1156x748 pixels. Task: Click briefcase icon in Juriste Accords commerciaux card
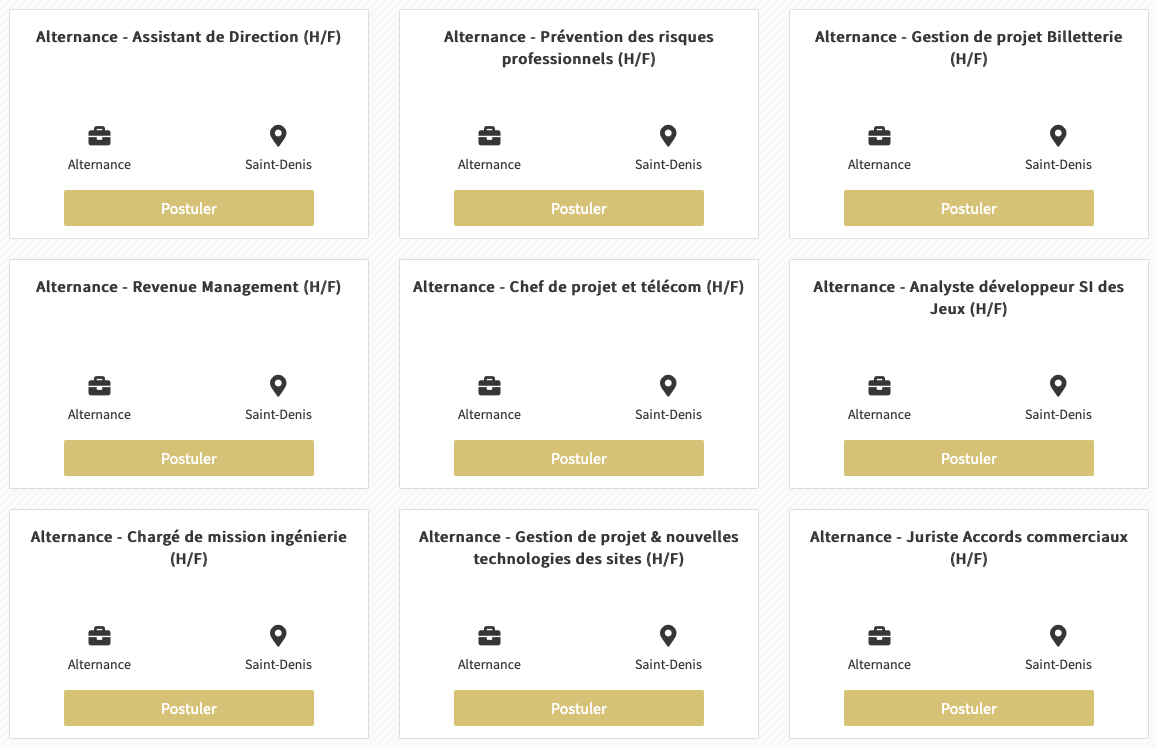pos(880,635)
